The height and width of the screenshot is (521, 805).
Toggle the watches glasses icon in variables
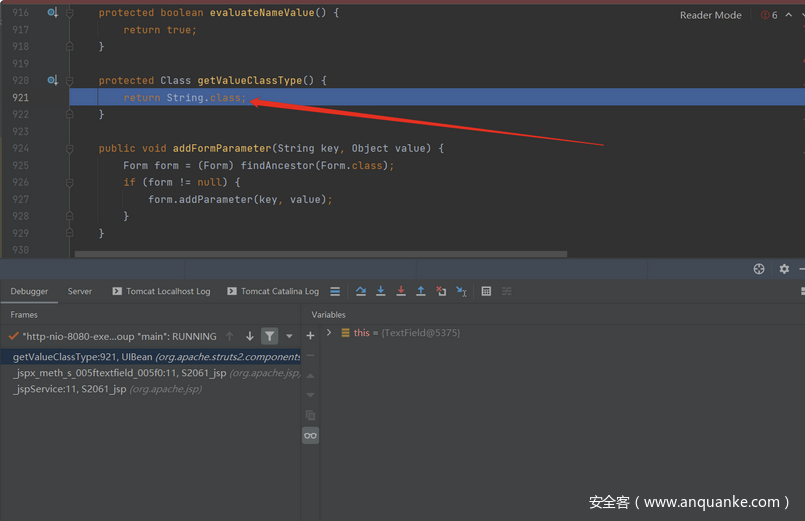pos(310,435)
